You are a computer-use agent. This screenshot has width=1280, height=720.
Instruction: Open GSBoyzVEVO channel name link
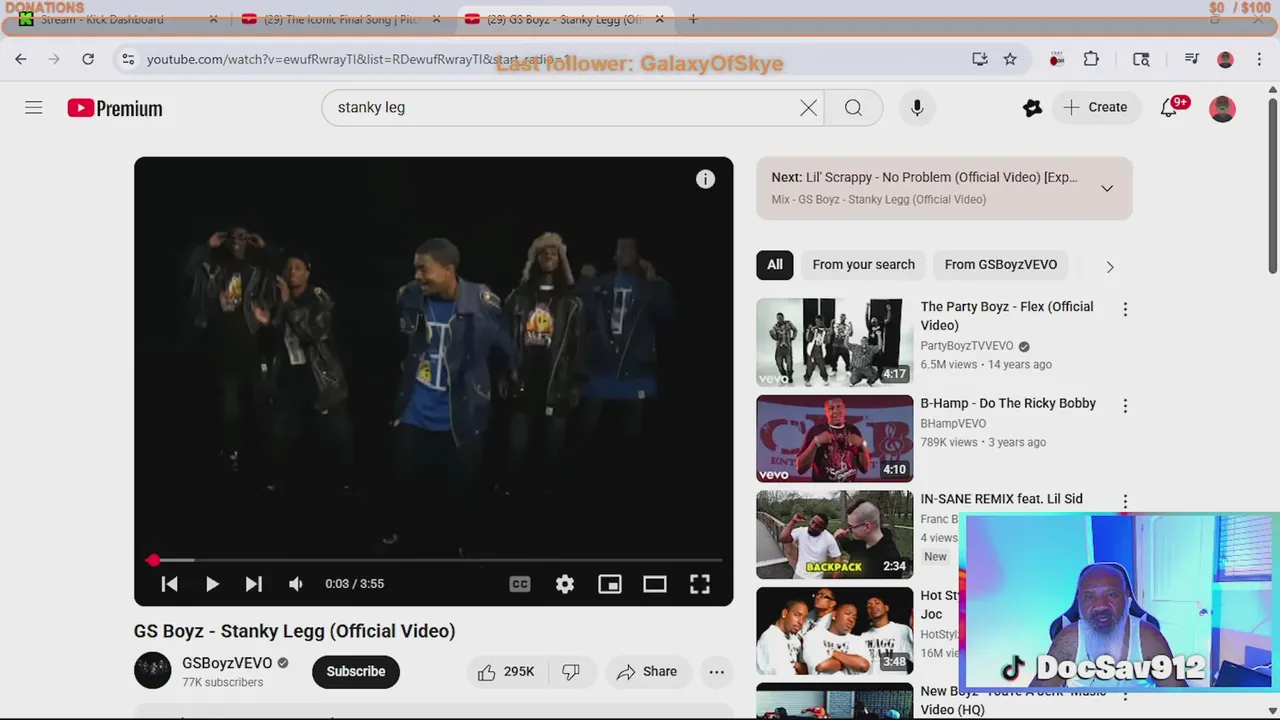coord(227,663)
